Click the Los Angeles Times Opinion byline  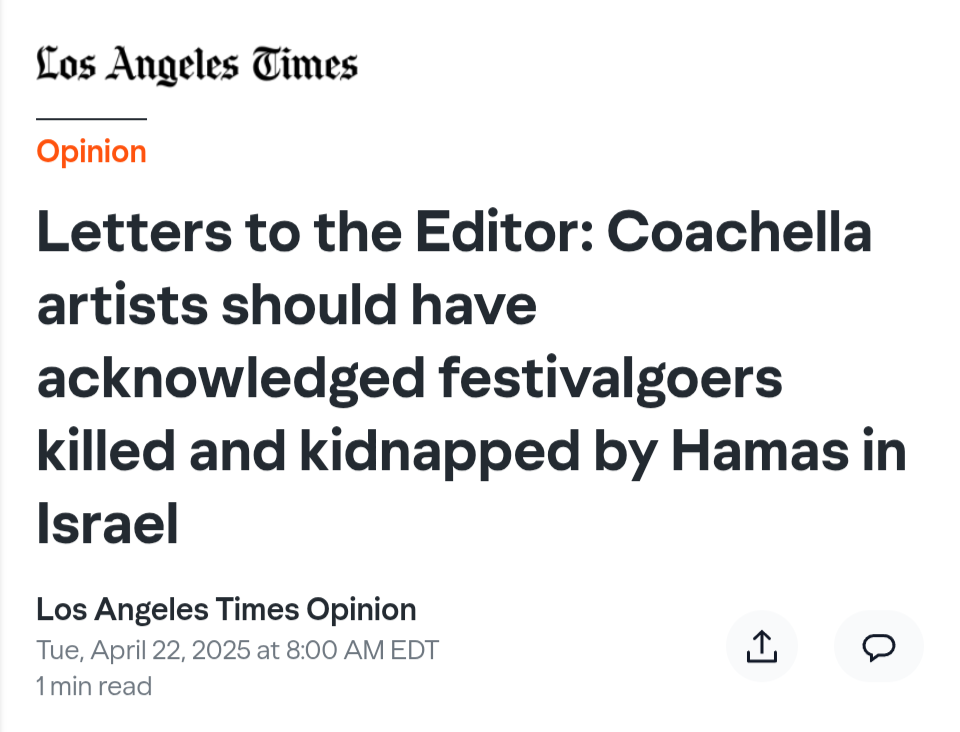point(226,610)
